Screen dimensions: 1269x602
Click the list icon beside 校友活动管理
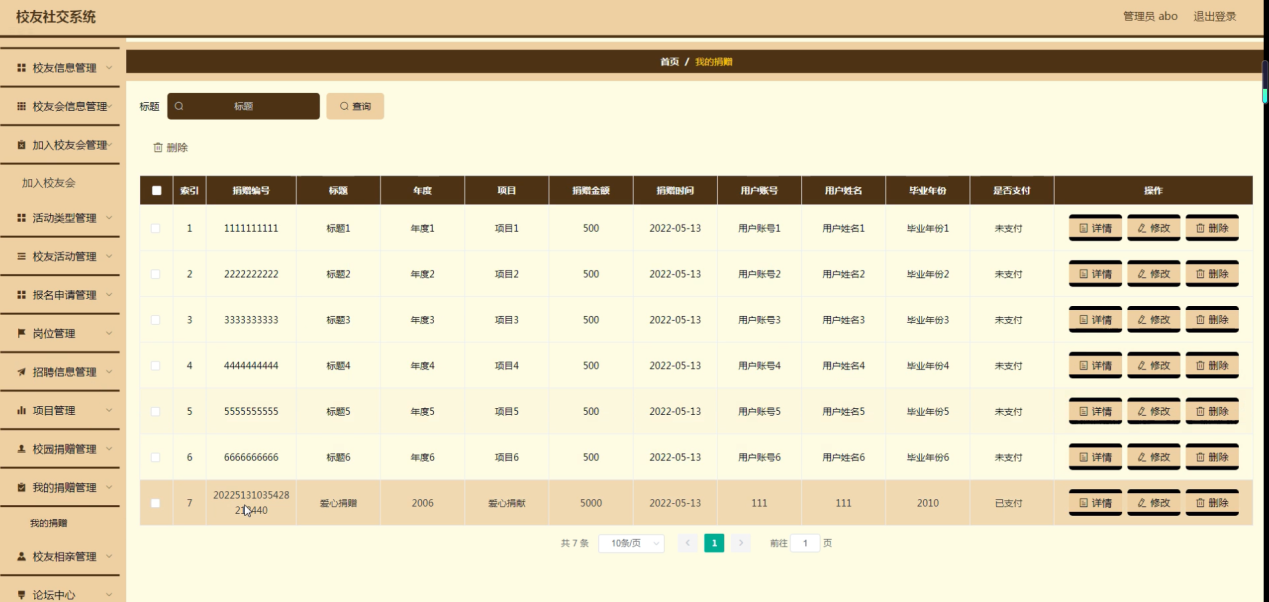22,256
